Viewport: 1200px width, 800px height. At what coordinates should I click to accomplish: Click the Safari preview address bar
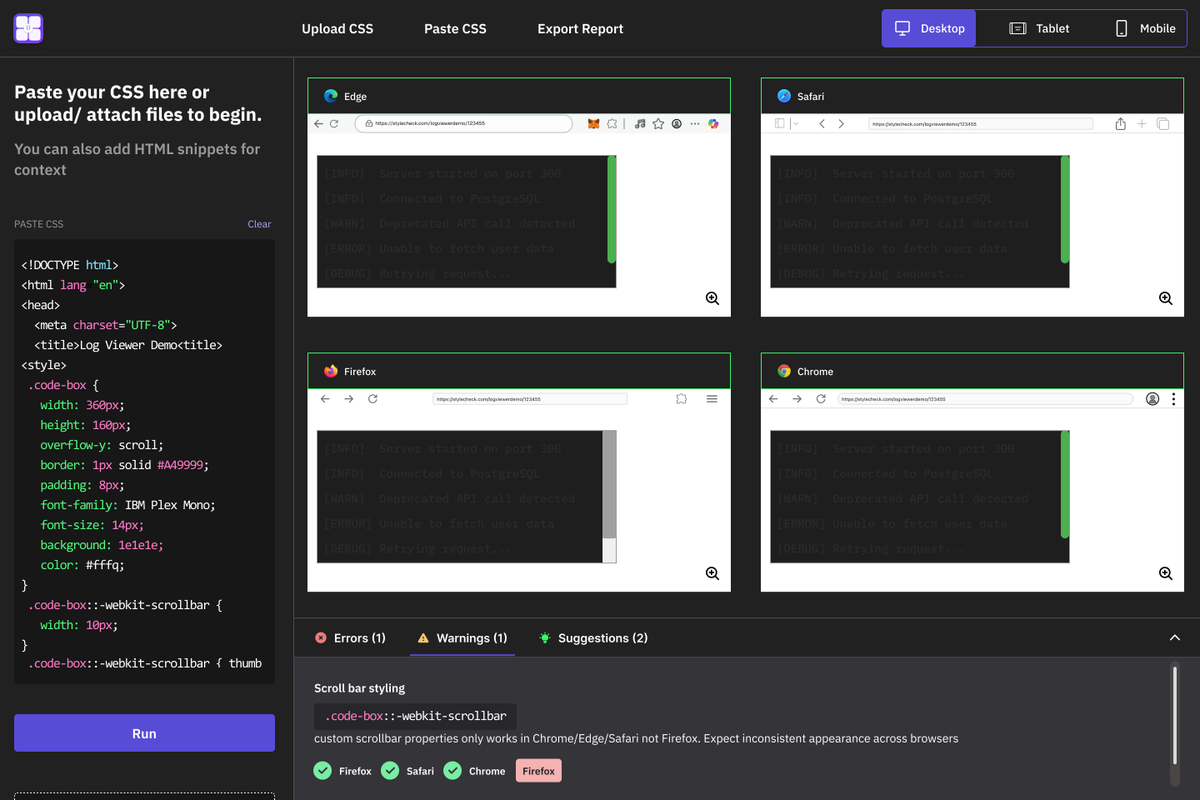[x=980, y=124]
